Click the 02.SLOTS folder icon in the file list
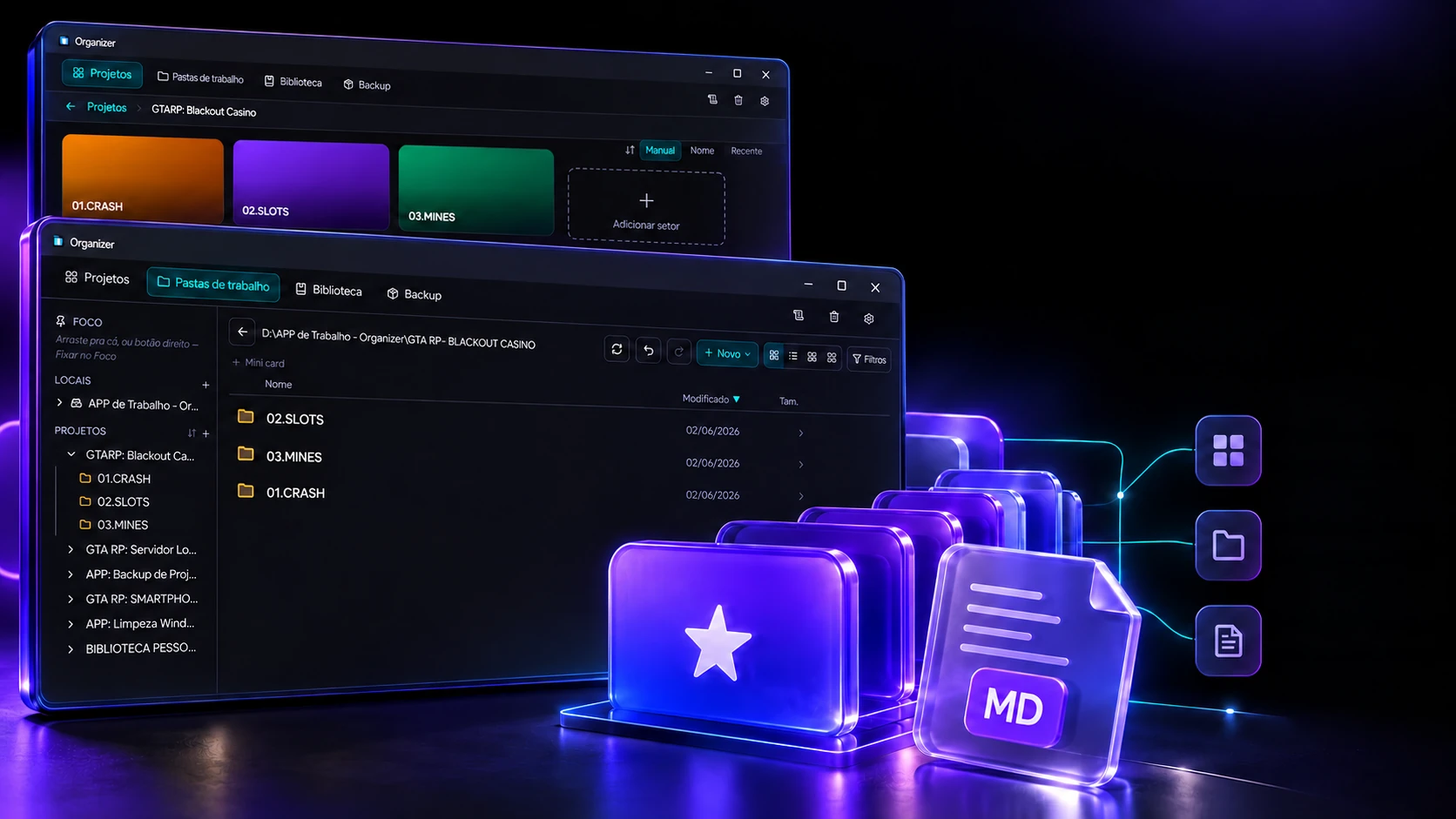Viewport: 1456px width, 819px height. pyautogui.click(x=246, y=417)
